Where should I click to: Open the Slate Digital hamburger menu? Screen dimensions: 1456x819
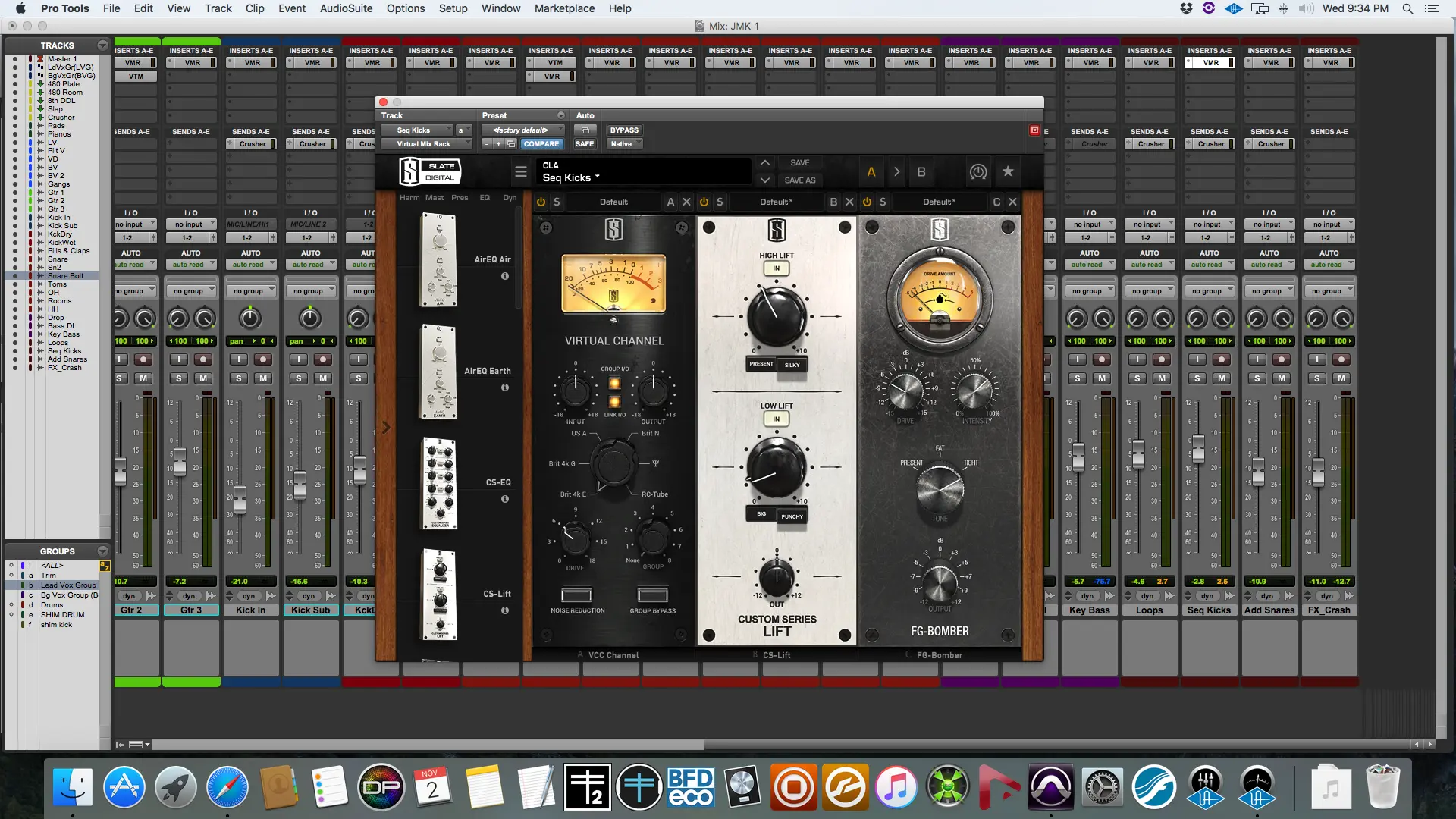521,172
